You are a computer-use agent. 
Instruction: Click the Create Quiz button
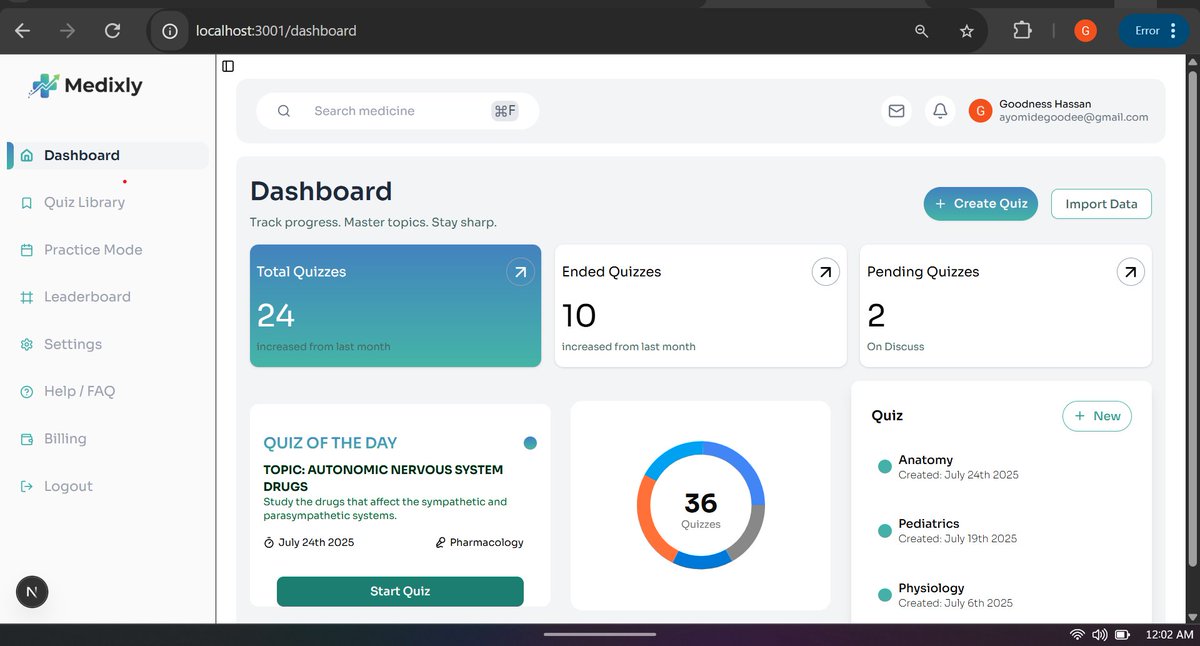coord(981,203)
